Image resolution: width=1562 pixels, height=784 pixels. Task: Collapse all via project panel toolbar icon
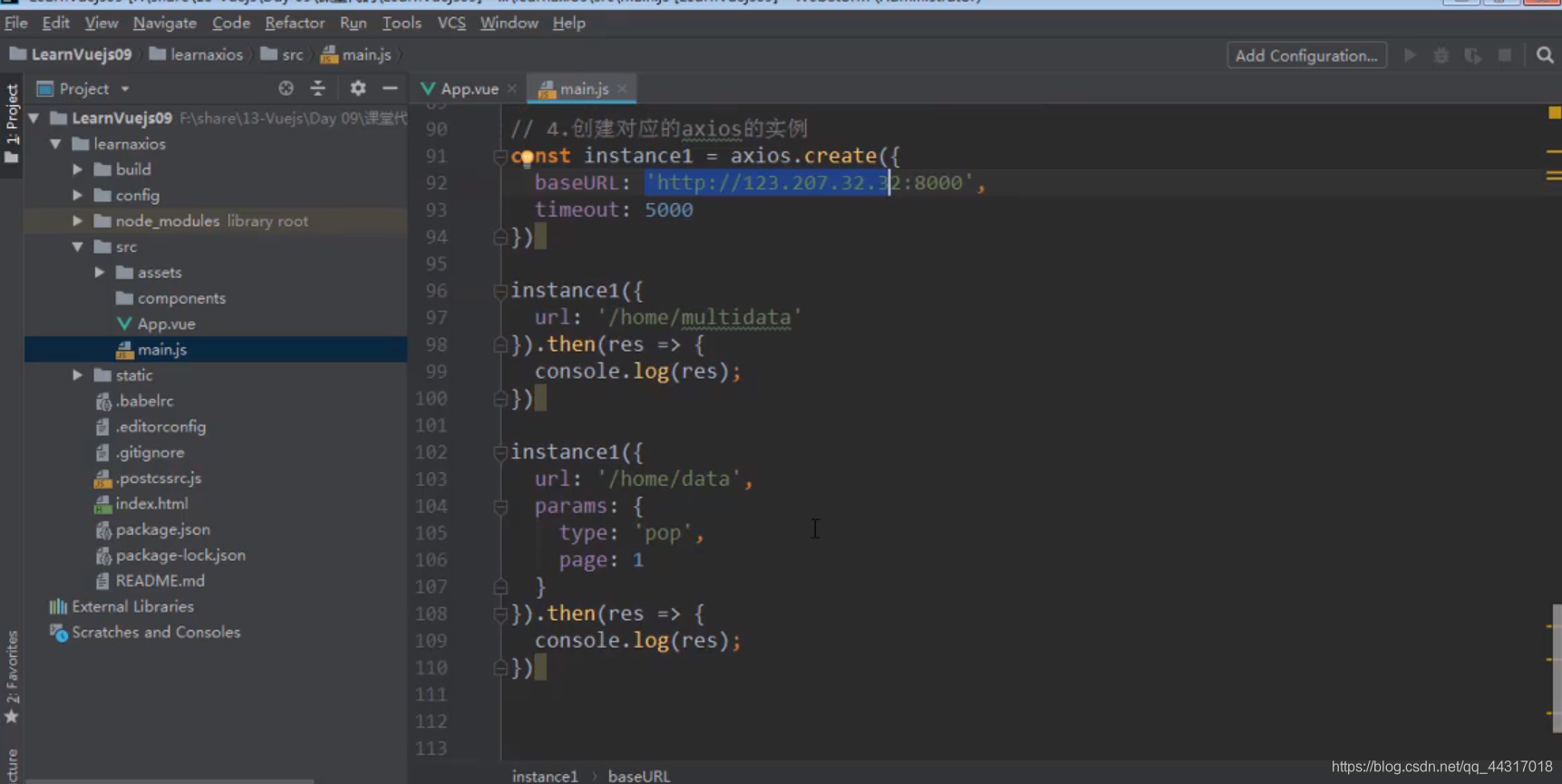[317, 88]
